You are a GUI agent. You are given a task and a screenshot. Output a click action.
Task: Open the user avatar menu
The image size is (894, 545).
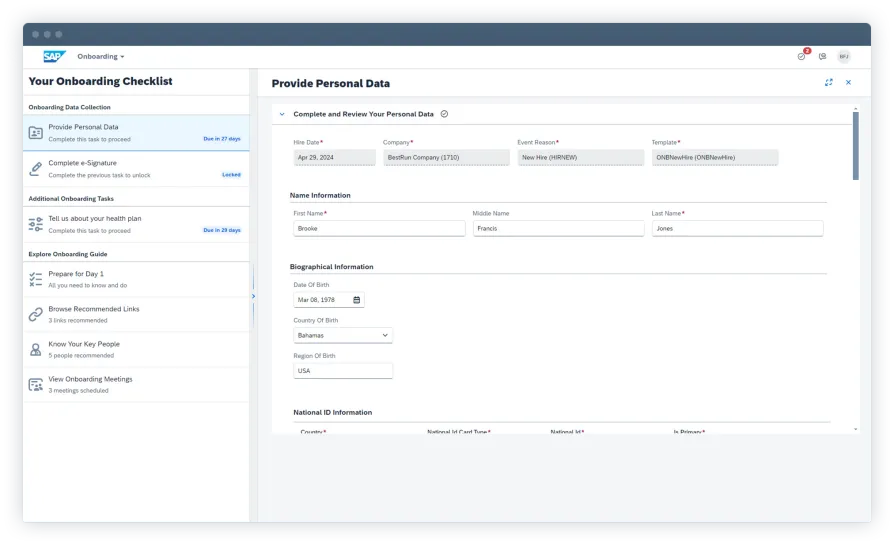click(844, 56)
